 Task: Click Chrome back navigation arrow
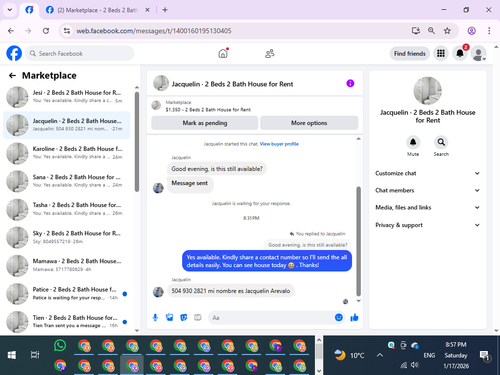click(x=11, y=31)
